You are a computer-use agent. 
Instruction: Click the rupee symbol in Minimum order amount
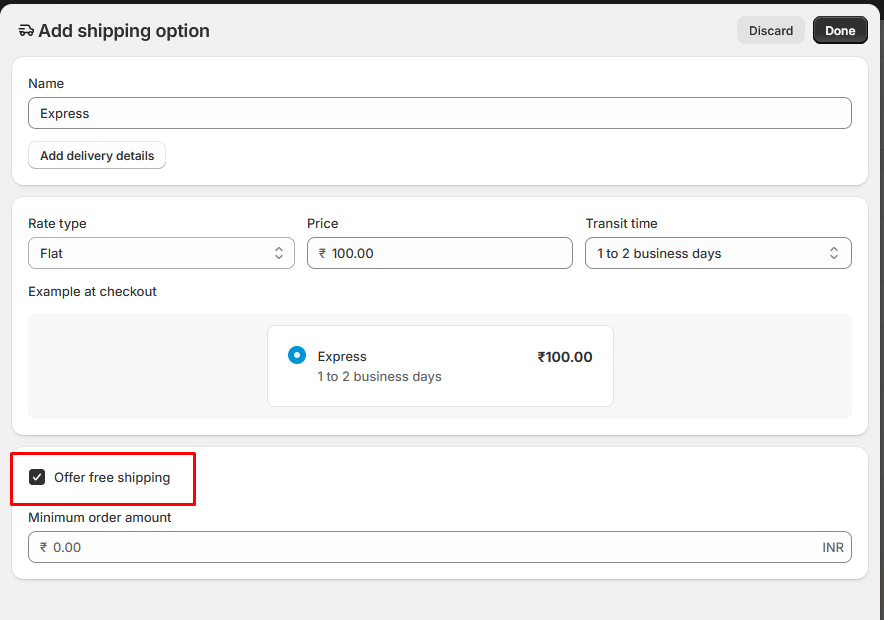point(44,548)
